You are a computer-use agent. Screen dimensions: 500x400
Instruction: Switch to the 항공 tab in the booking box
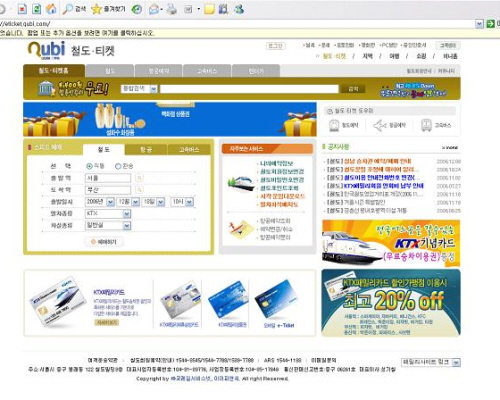146,150
